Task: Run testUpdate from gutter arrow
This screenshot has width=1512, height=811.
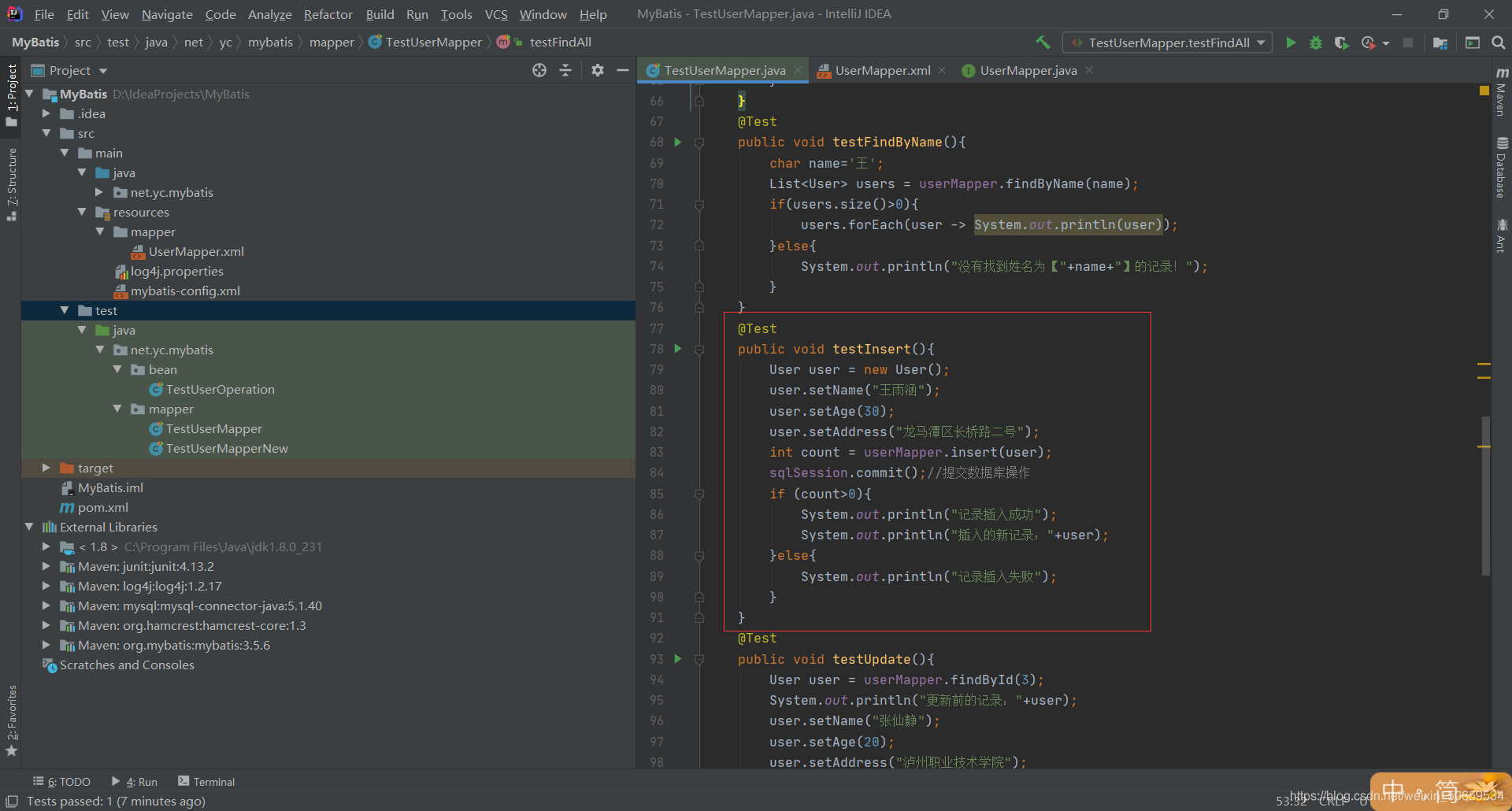Action: tap(677, 659)
